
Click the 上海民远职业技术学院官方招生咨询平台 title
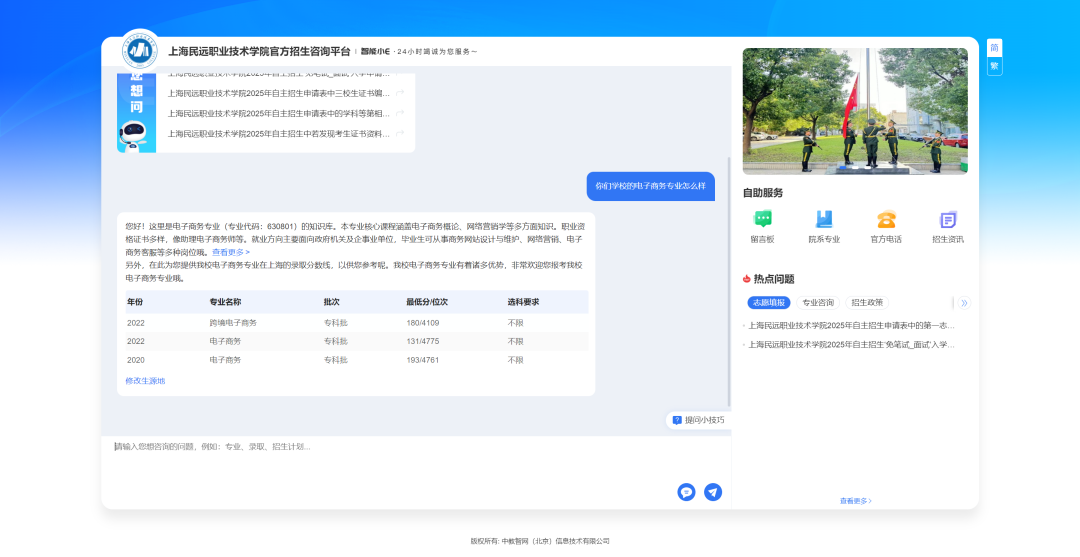pyautogui.click(x=259, y=52)
